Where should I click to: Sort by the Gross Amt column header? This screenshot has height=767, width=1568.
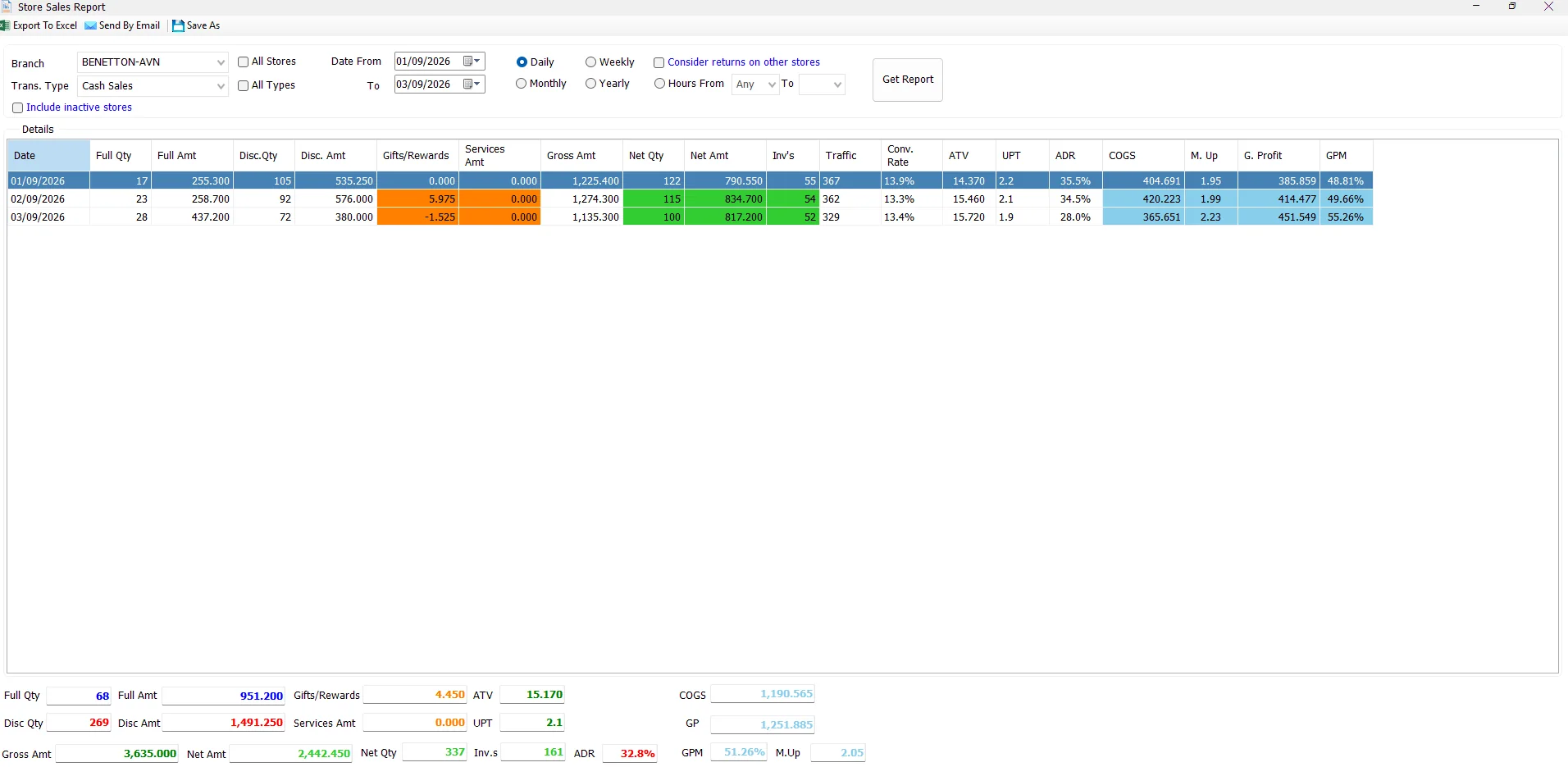tap(581, 156)
